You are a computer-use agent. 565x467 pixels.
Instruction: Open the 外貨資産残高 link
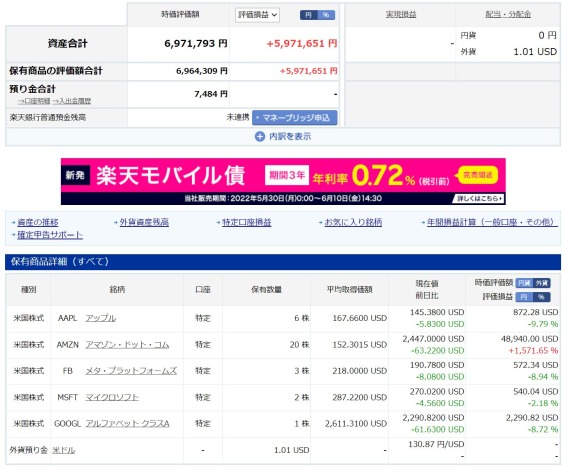click(x=144, y=222)
